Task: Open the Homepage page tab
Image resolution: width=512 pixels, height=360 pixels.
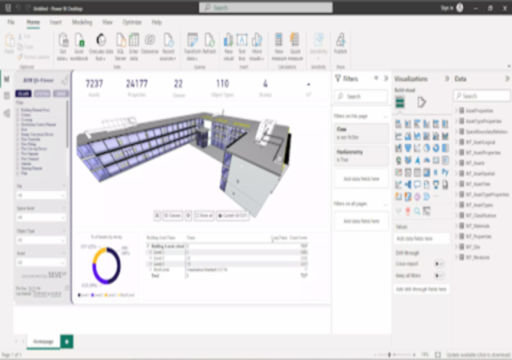Action: pos(43,342)
